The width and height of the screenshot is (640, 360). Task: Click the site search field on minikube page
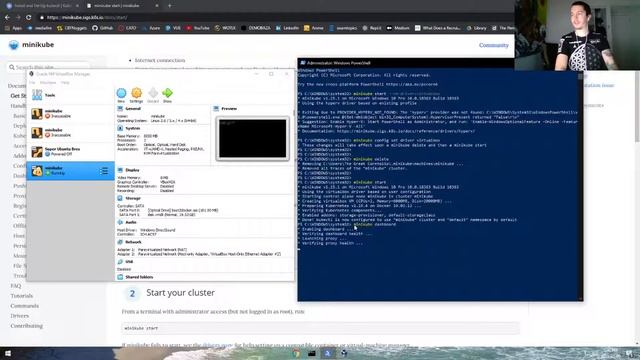(48, 67)
